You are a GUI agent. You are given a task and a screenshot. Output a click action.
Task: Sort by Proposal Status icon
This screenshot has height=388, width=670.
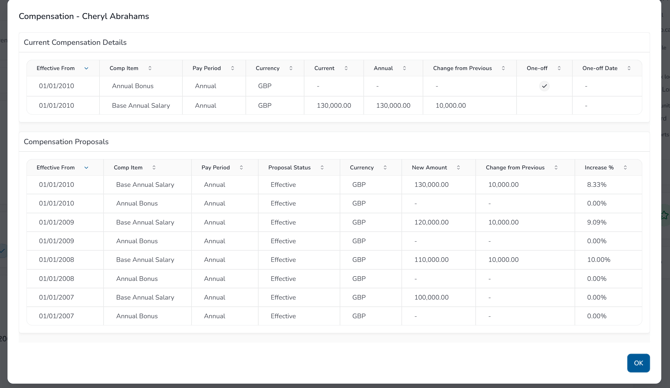pos(322,168)
